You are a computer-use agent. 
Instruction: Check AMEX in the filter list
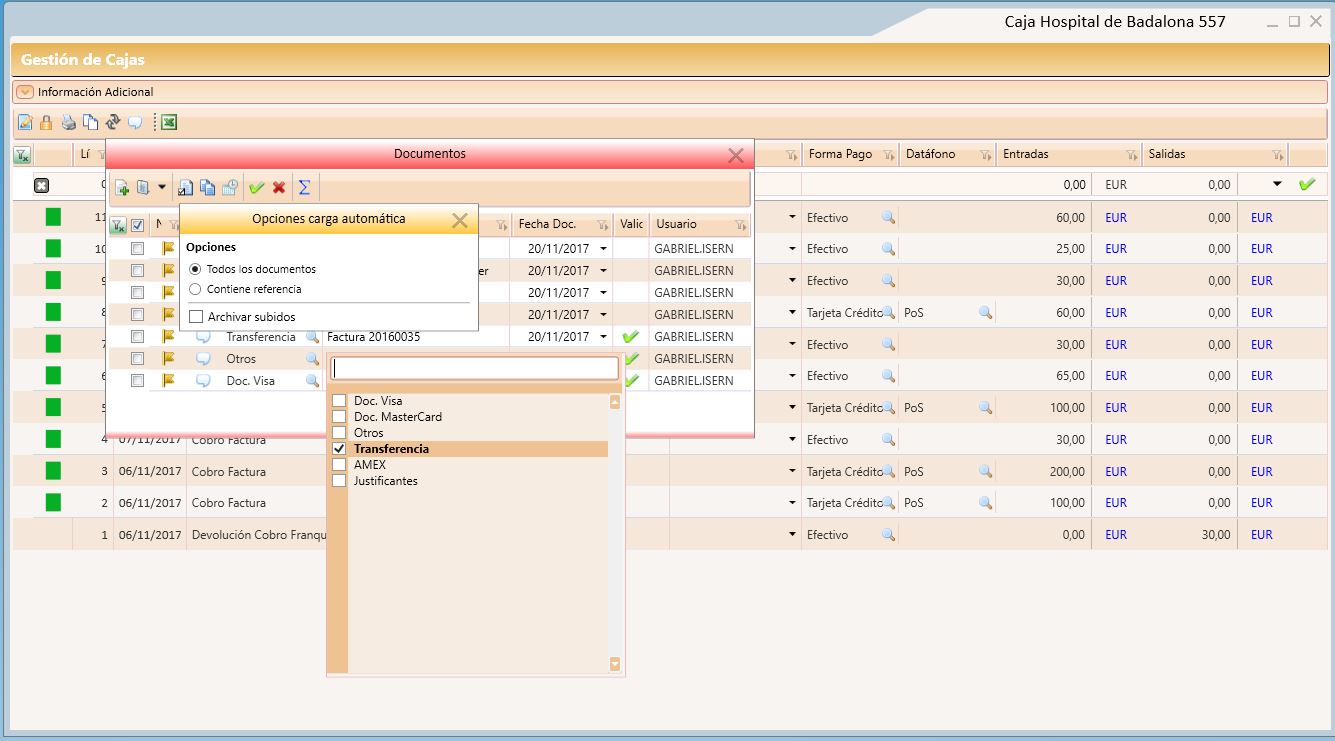pos(339,465)
